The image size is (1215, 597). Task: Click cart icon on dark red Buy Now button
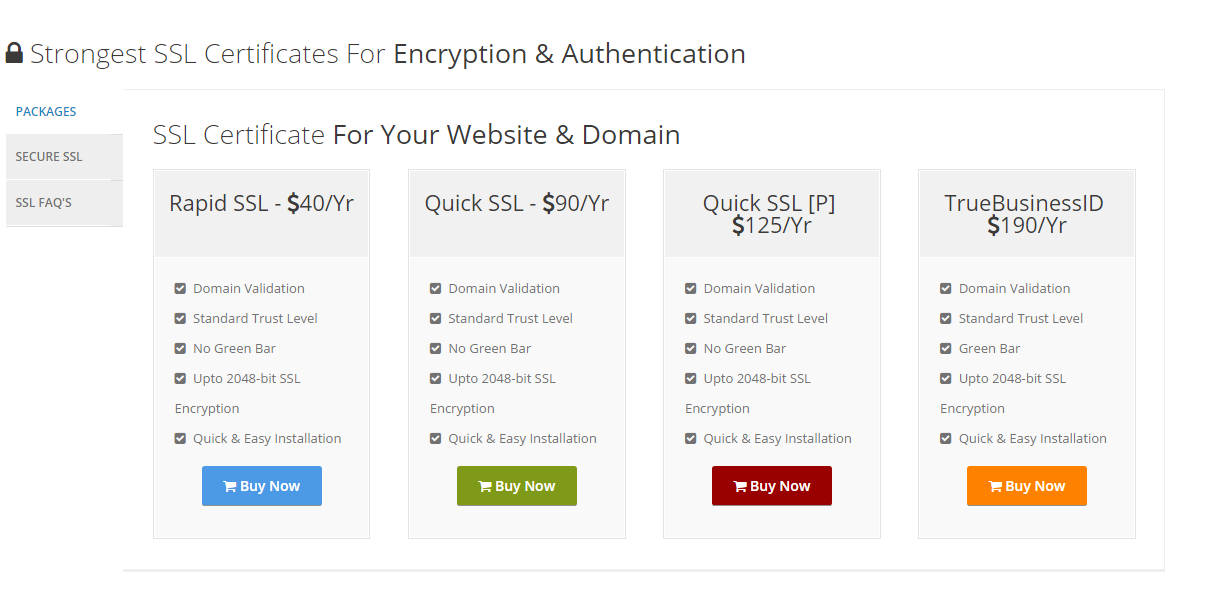[x=740, y=487]
